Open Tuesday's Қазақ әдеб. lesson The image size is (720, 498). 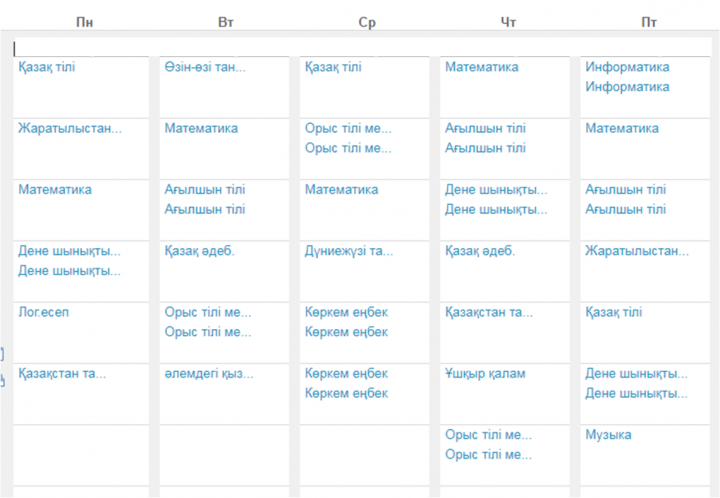pos(199,251)
